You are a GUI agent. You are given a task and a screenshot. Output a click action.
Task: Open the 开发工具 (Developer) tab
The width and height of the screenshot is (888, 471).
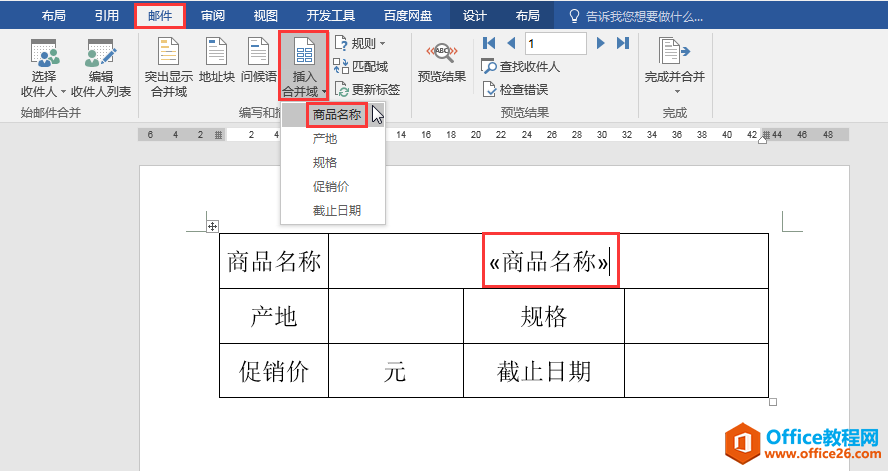330,16
